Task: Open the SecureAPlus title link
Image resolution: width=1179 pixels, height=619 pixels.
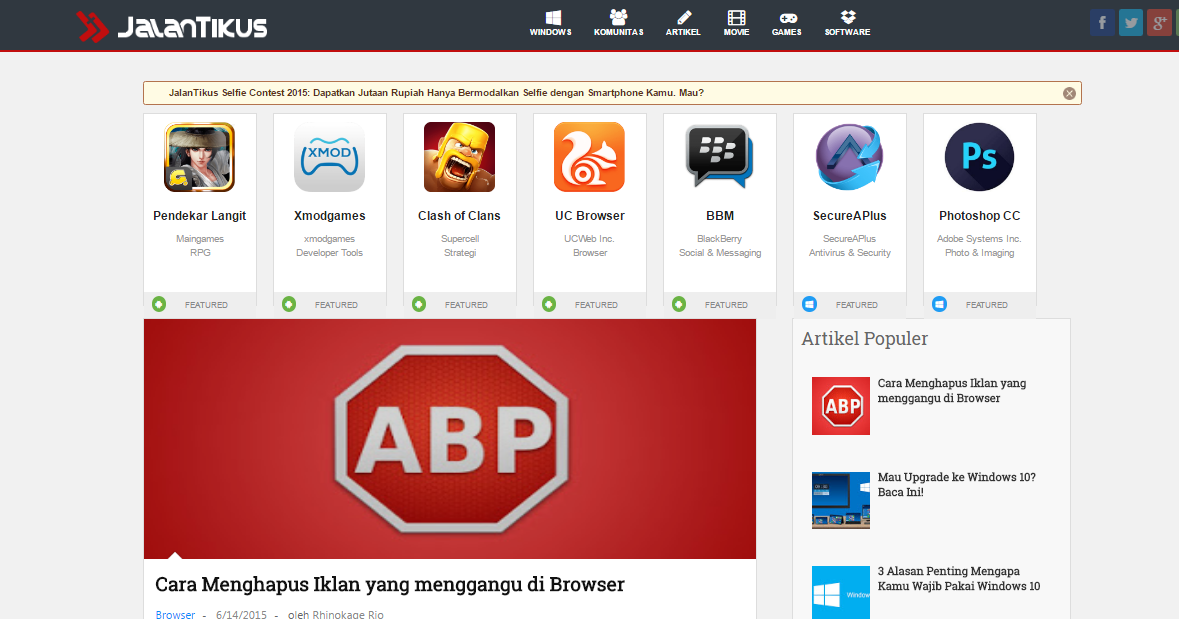Action: point(850,216)
